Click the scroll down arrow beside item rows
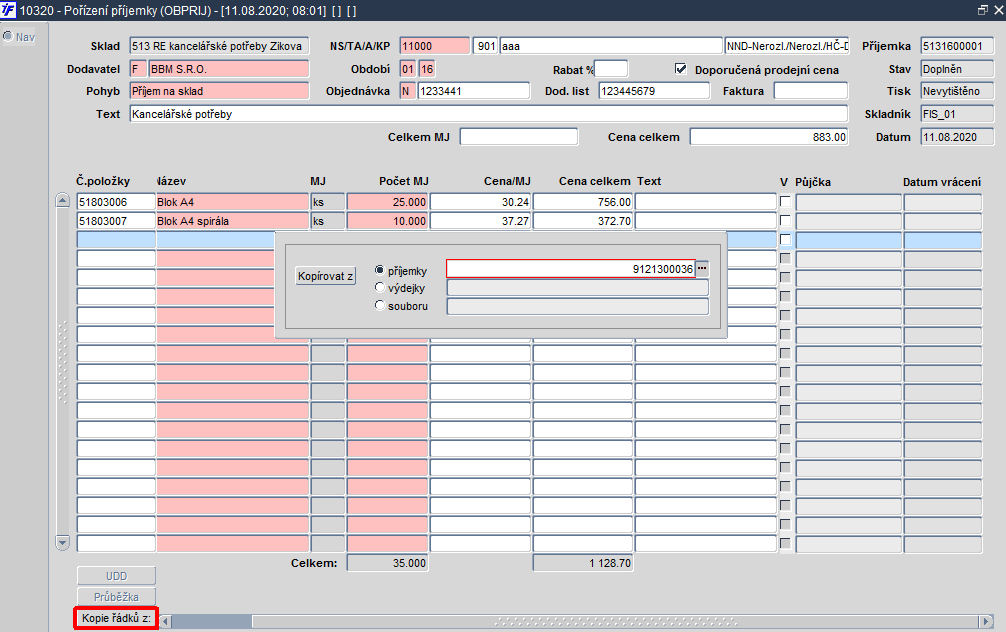 62,543
